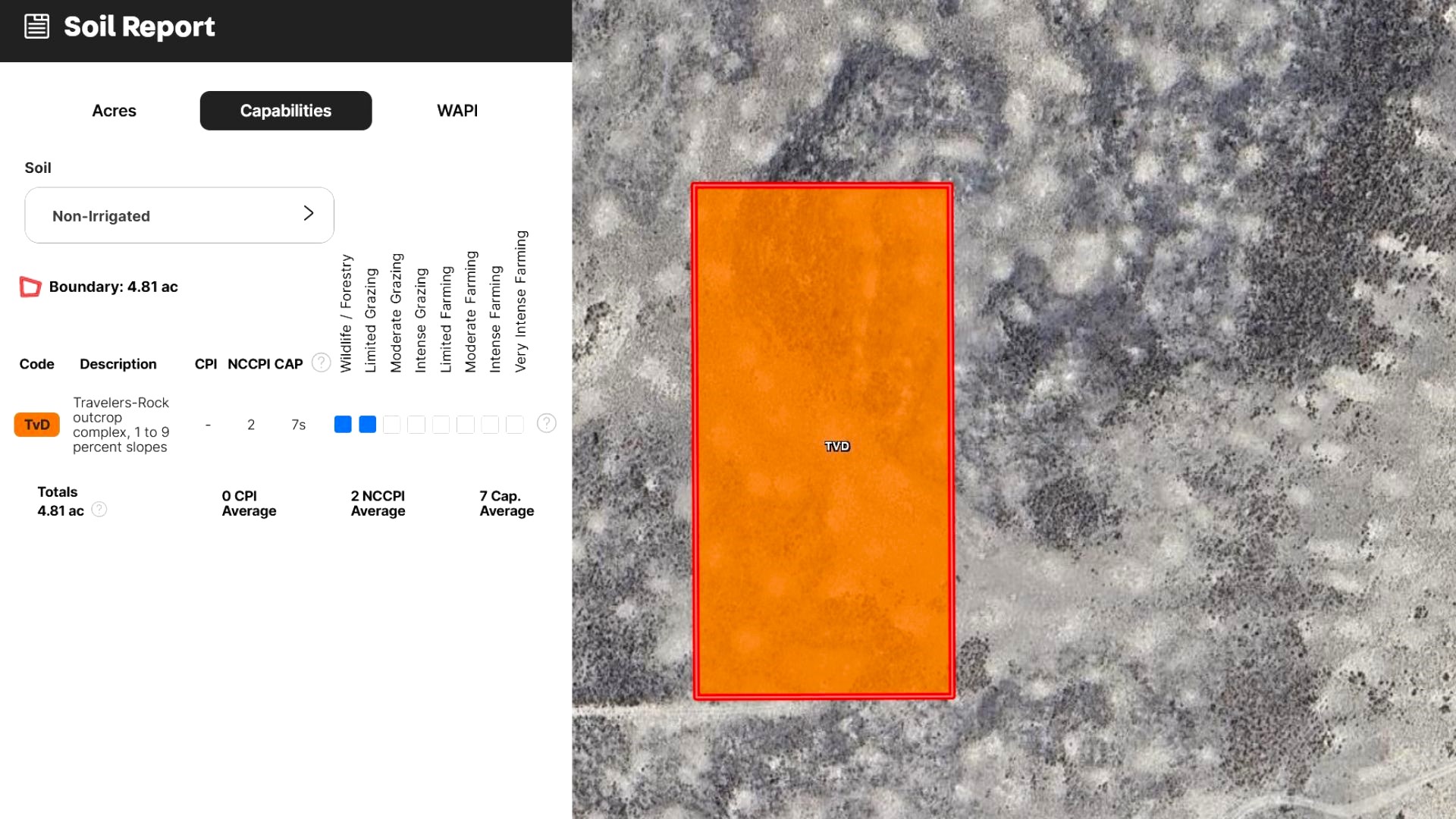This screenshot has width=1456, height=819.
Task: Click the Limited Grazing capability box
Action: coord(368,425)
